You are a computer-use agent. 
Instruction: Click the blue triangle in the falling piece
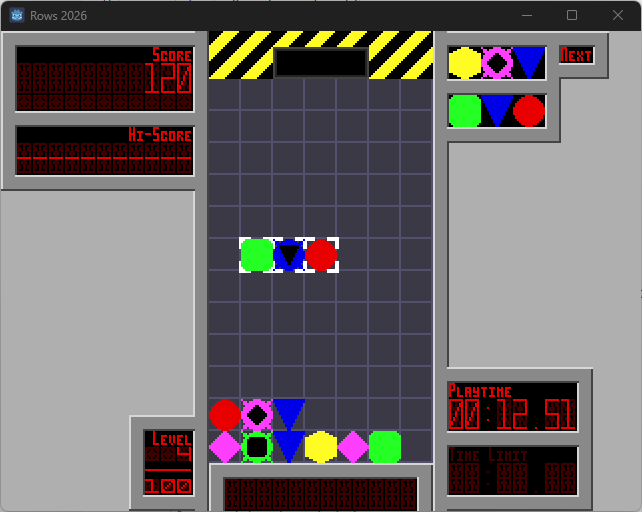pyautogui.click(x=289, y=255)
